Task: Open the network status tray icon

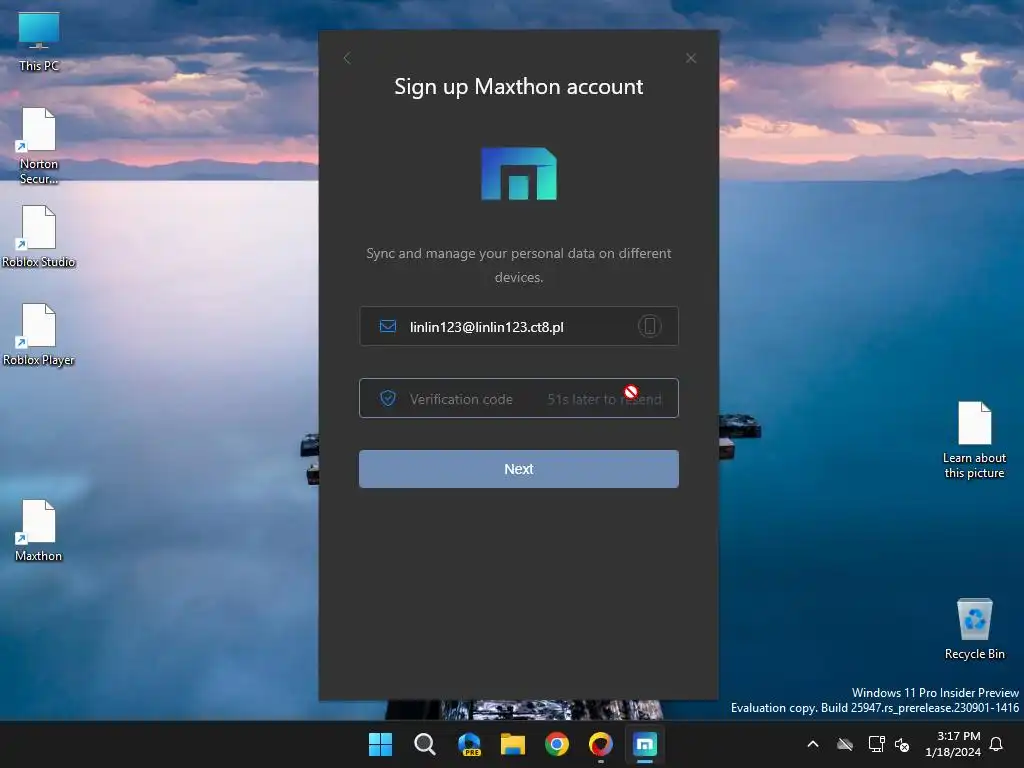Action: 876,744
